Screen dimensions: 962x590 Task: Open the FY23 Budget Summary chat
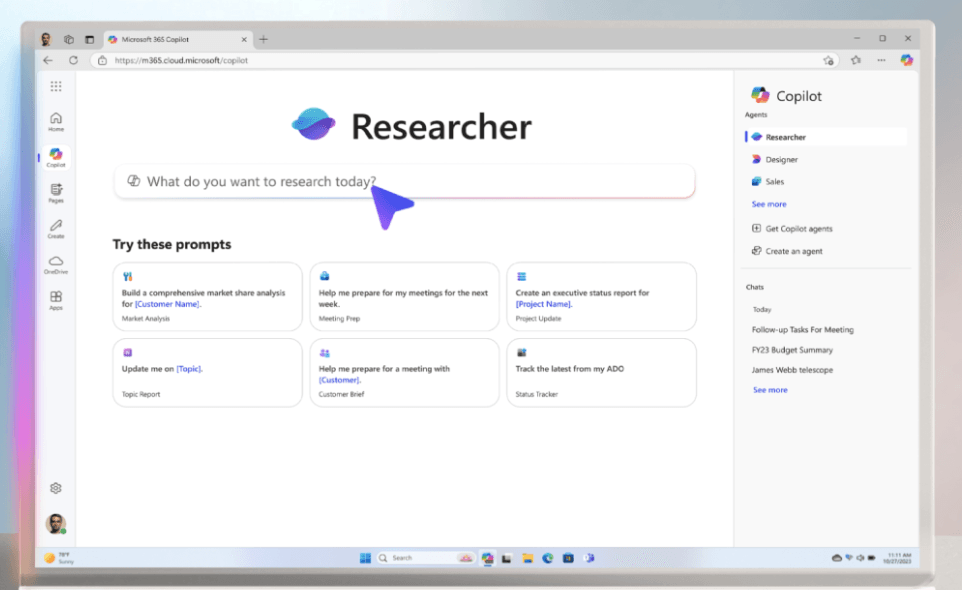(792, 350)
